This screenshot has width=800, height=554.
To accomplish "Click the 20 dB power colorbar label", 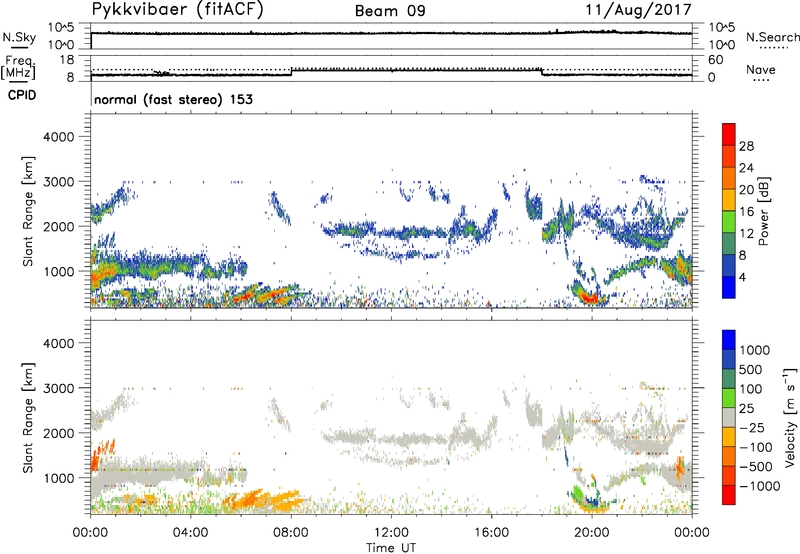I will (x=746, y=190).
